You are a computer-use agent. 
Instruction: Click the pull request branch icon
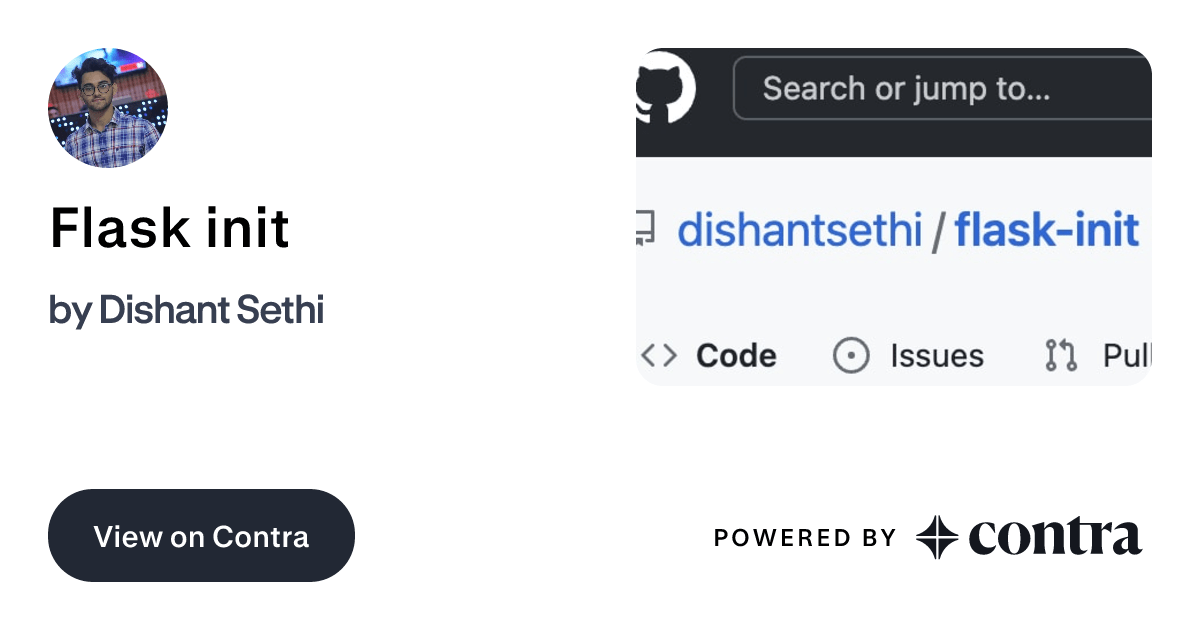tap(1060, 356)
